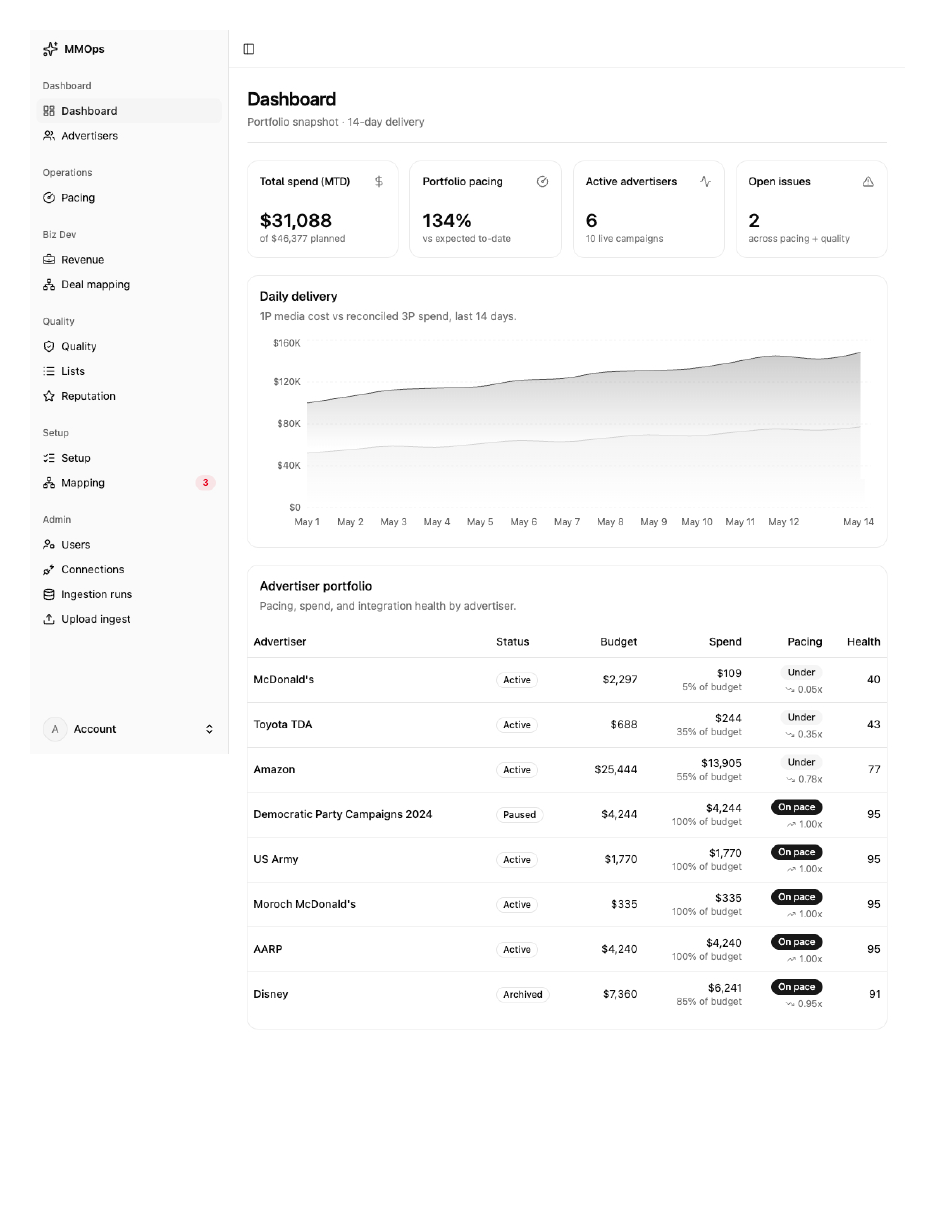Click Toyota TDA advertiser name
935x1210 pixels.
point(283,725)
